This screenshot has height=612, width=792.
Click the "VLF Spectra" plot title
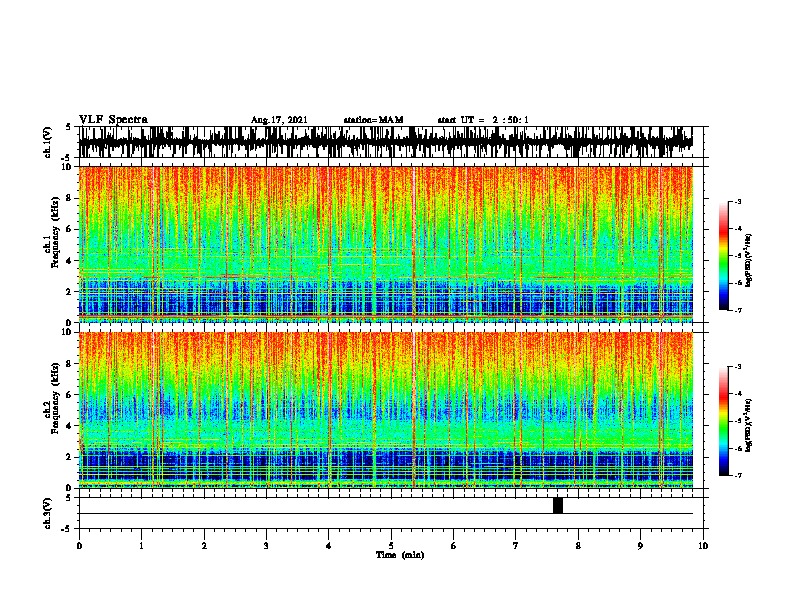click(113, 120)
